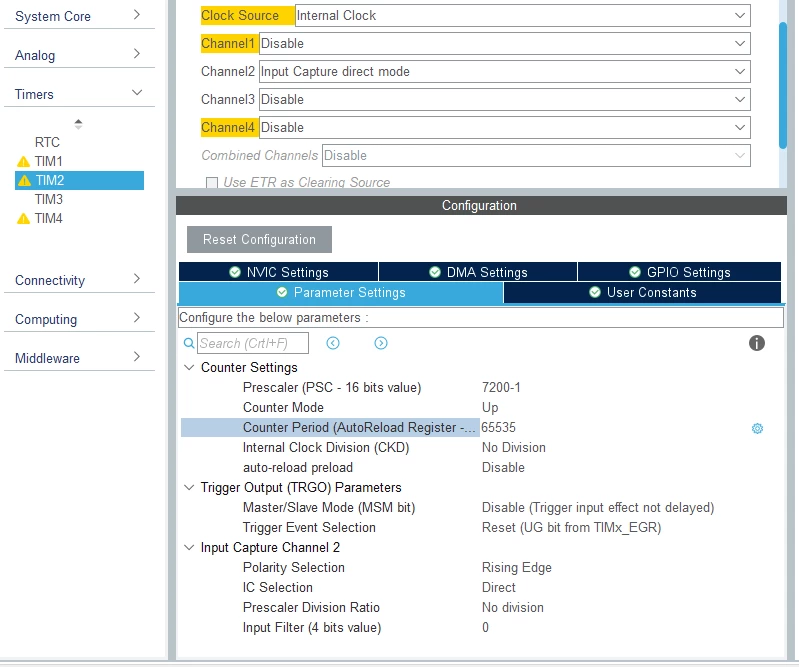The image size is (799, 667).
Task: Open the Channel2 Input Capture dropdown
Action: (504, 71)
